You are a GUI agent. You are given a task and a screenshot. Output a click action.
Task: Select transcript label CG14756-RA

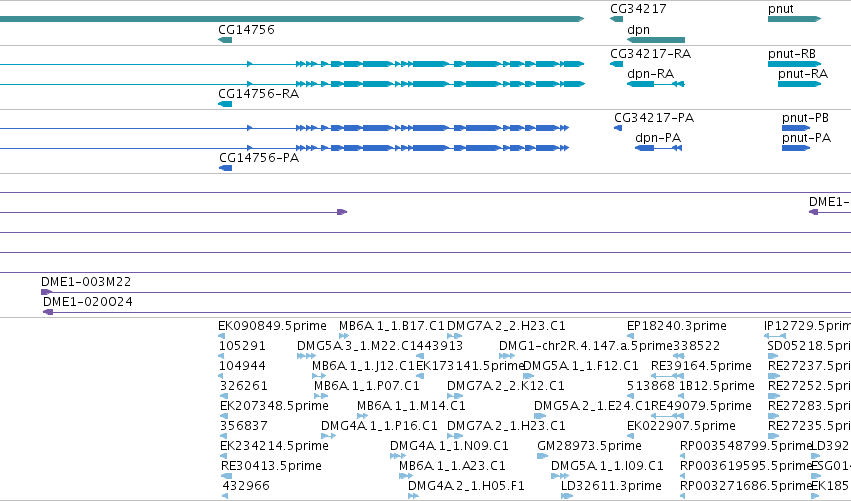pos(258,94)
